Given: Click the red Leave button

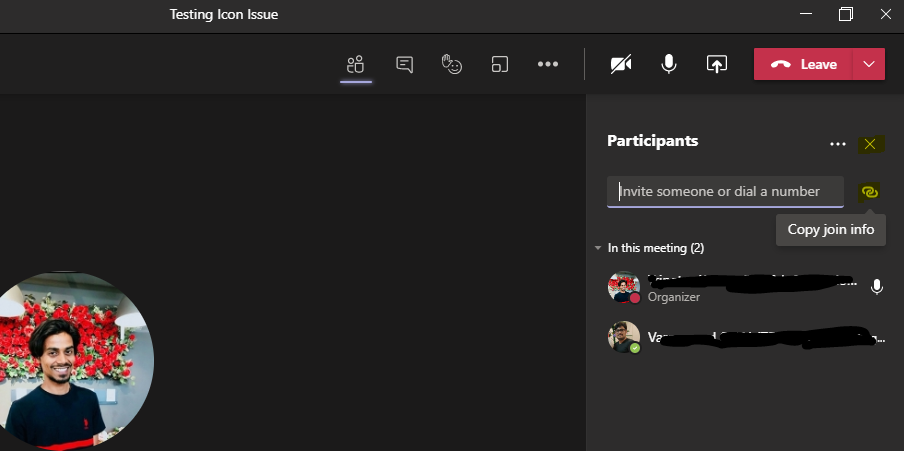Looking at the screenshot, I should click(803, 64).
